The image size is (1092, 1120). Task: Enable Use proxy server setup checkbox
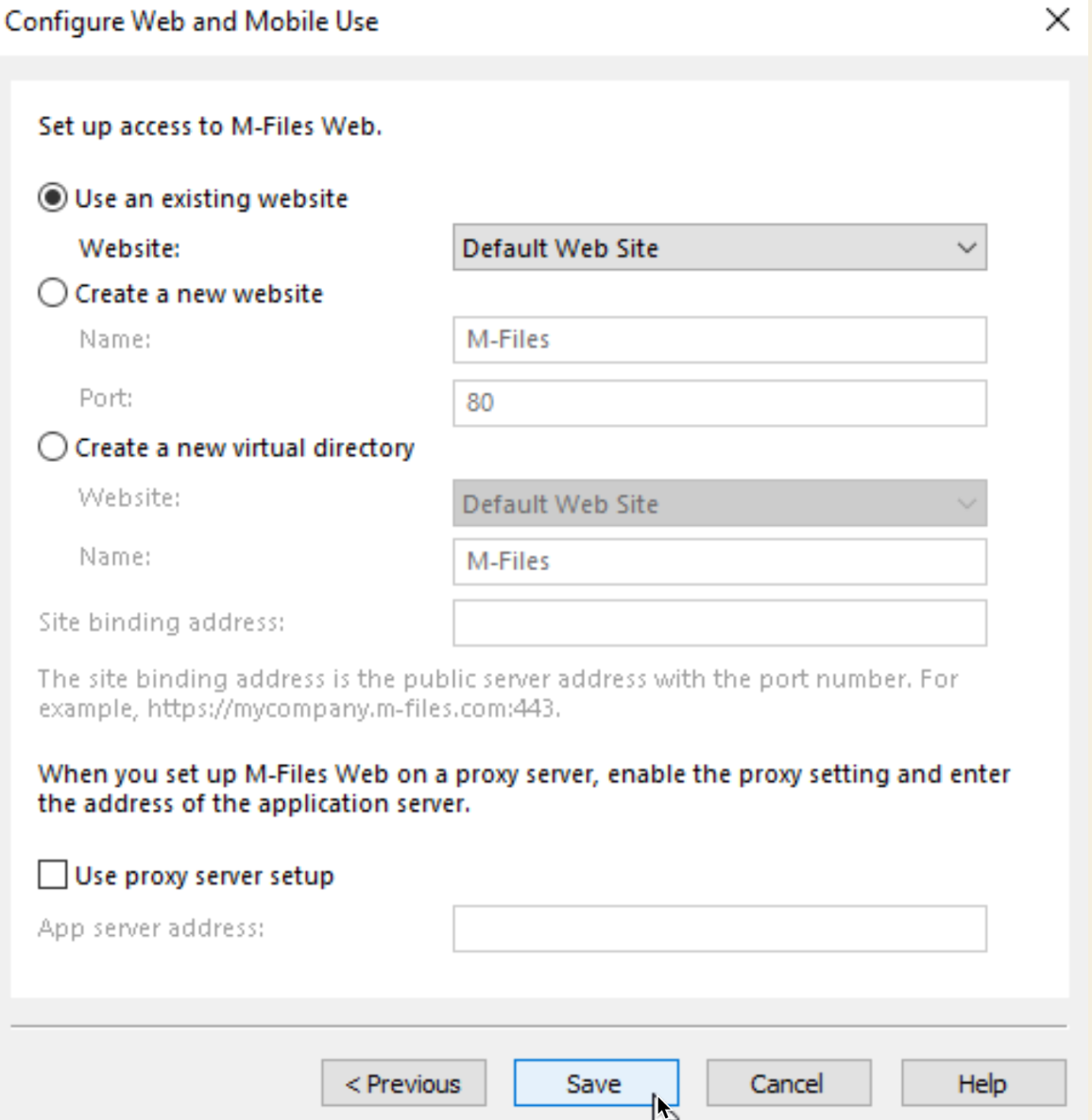[52, 875]
